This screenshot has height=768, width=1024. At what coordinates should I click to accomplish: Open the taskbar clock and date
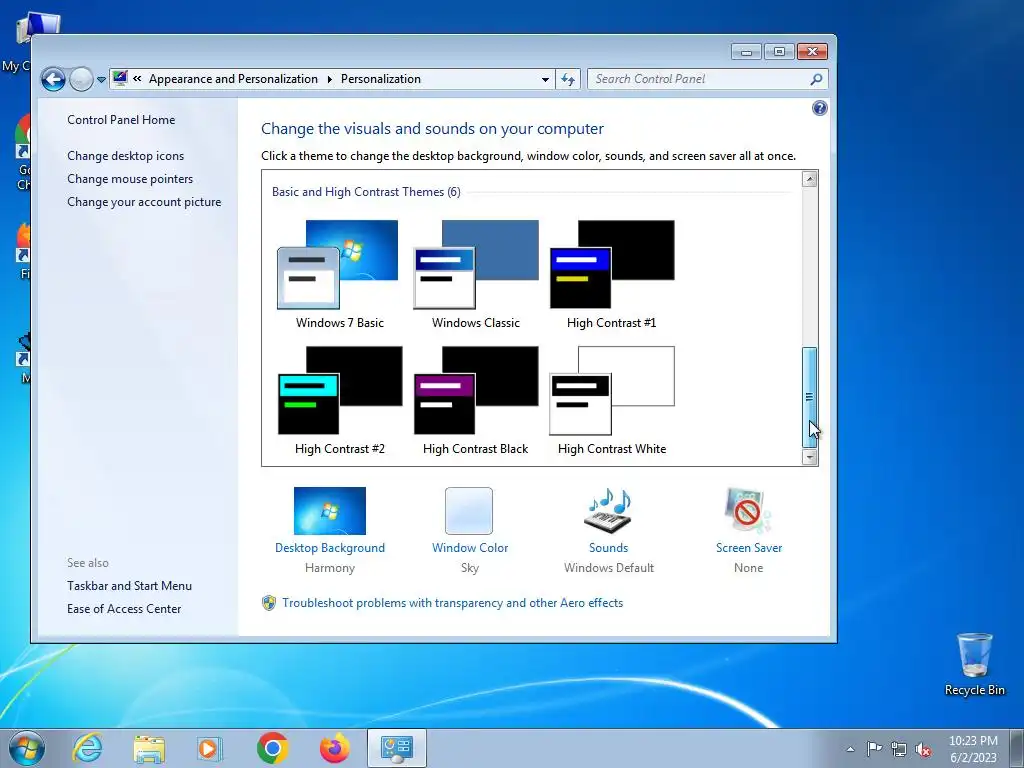[x=973, y=749]
